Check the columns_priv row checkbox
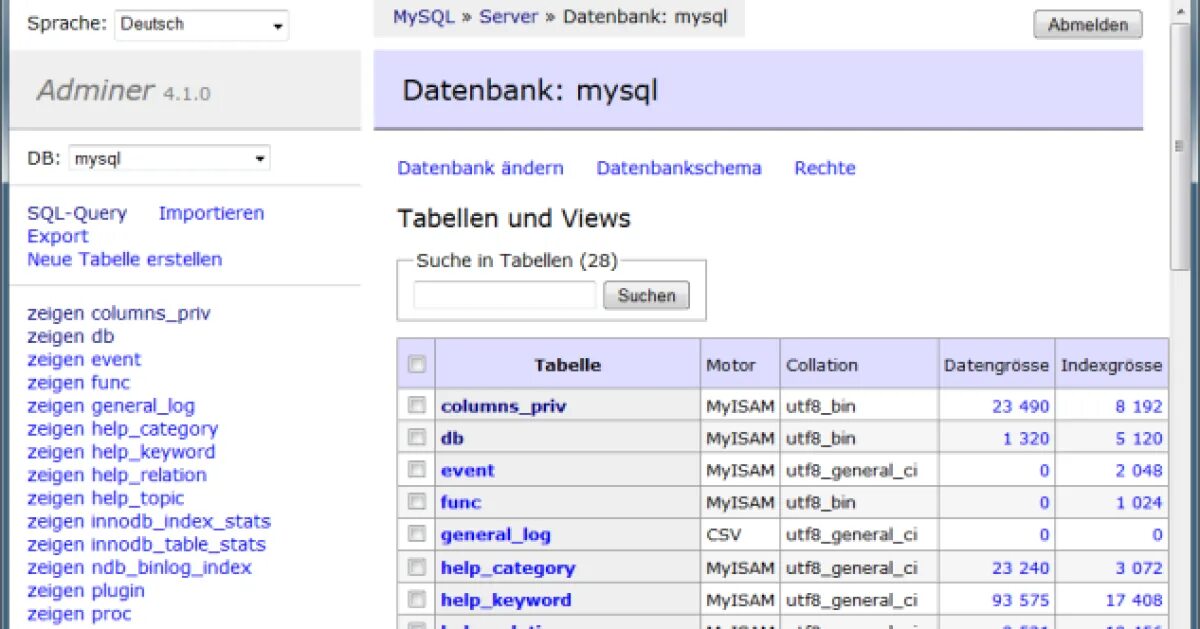 point(417,406)
